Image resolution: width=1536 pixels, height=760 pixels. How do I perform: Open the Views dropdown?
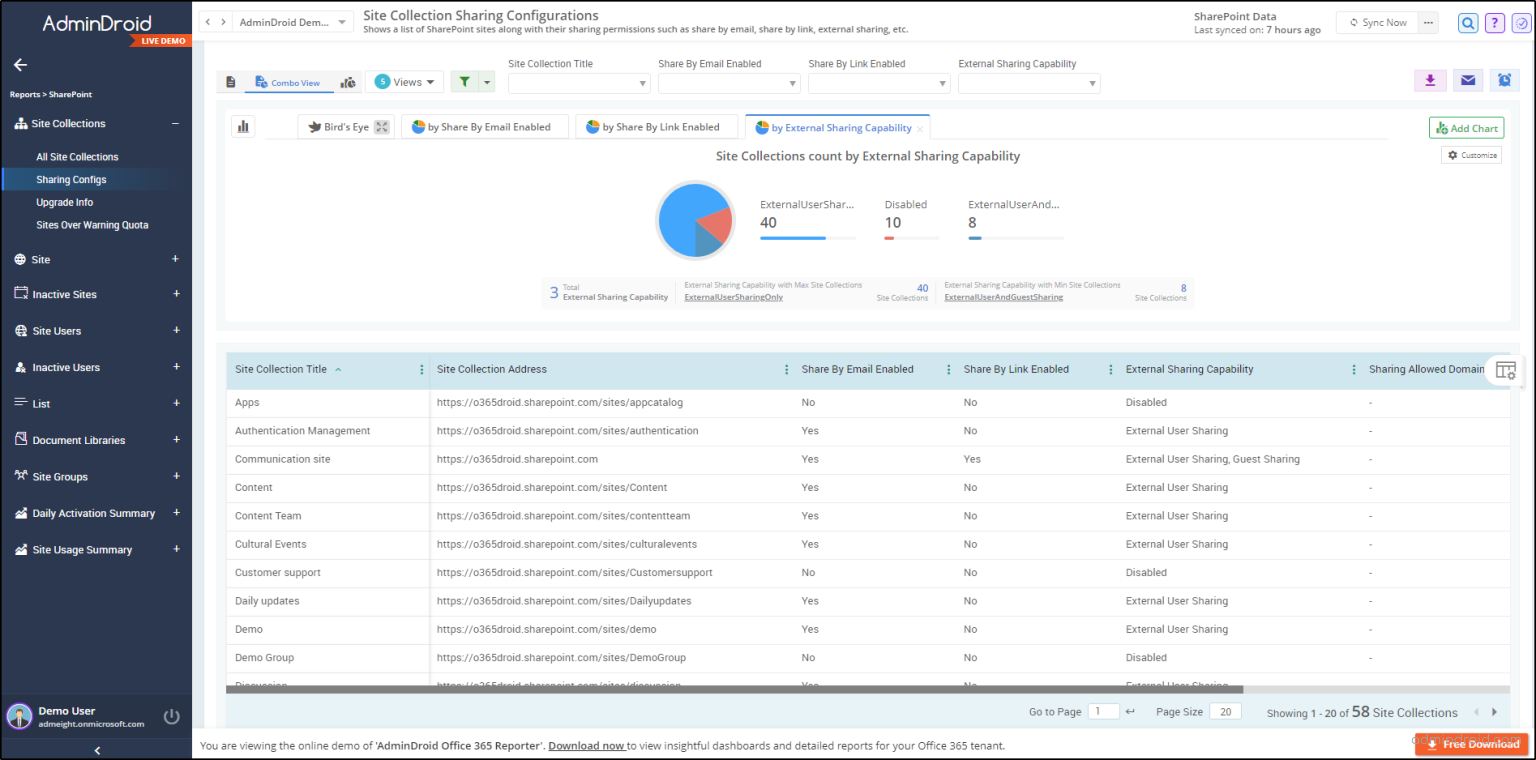[405, 82]
